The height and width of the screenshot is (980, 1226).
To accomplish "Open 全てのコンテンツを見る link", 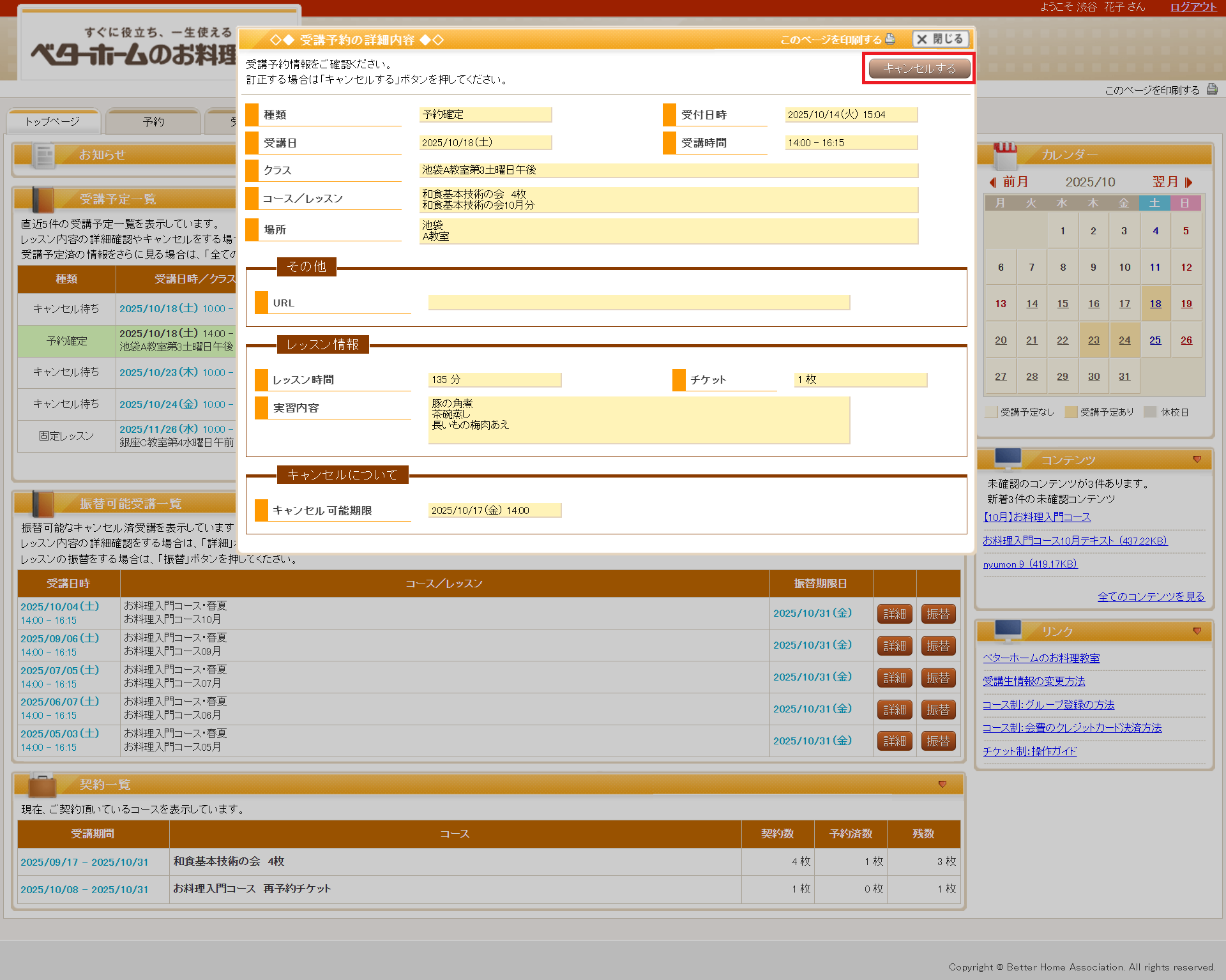I will click(x=1151, y=597).
